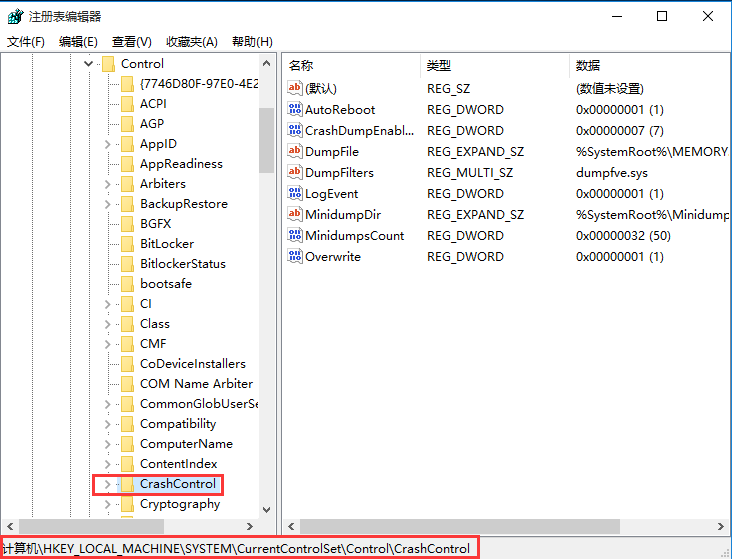732x559 pixels.
Task: Expand the Arbiters tree node
Action: [x=107, y=184]
